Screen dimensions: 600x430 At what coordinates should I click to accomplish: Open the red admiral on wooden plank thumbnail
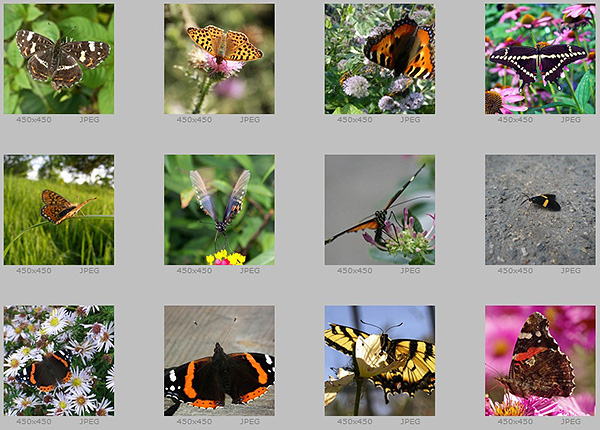click(x=219, y=360)
